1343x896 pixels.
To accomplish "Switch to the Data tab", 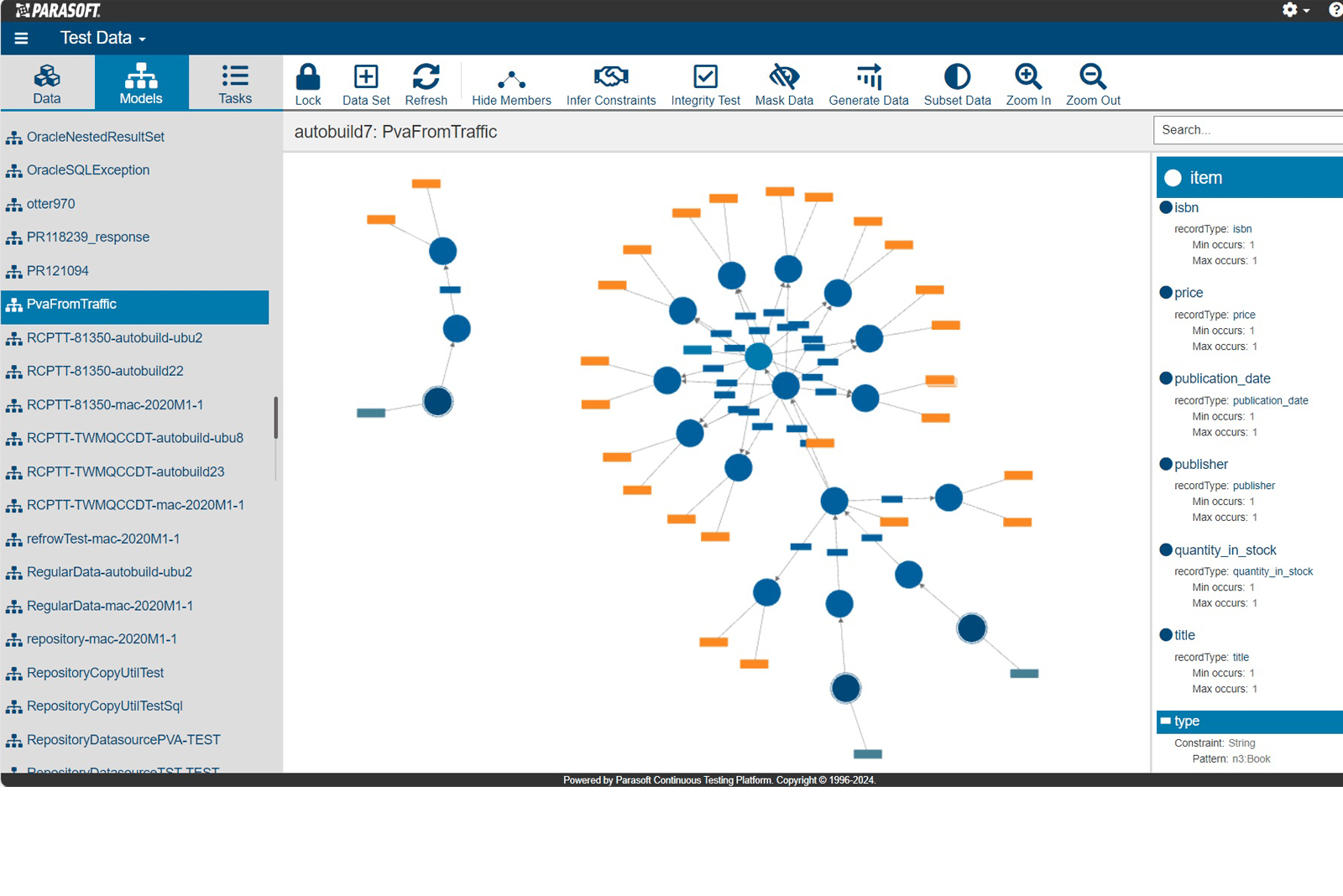I will coord(47,82).
